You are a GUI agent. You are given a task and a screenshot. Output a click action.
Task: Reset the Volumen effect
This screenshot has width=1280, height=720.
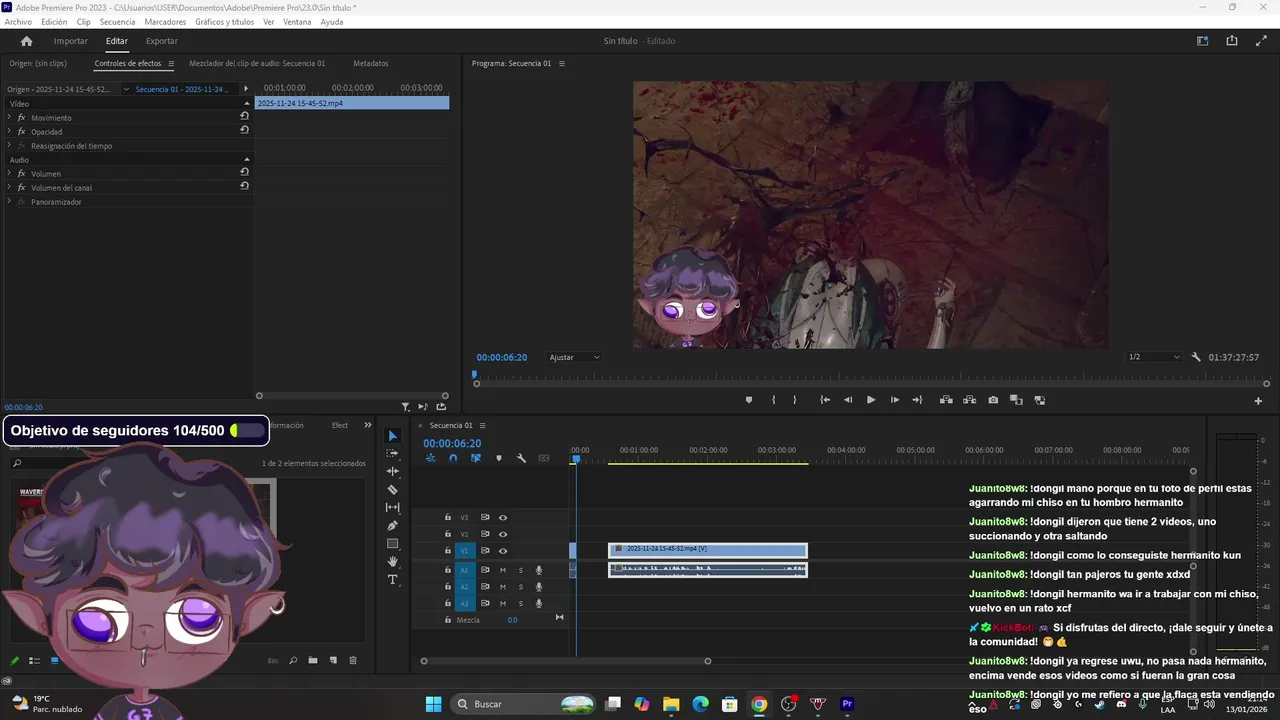coord(244,172)
